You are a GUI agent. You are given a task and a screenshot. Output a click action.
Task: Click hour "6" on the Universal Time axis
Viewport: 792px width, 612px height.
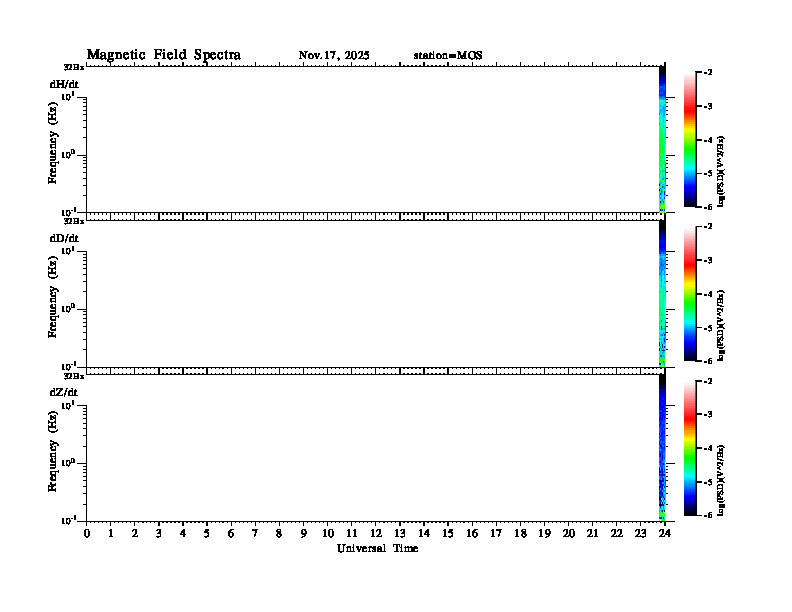tap(231, 534)
